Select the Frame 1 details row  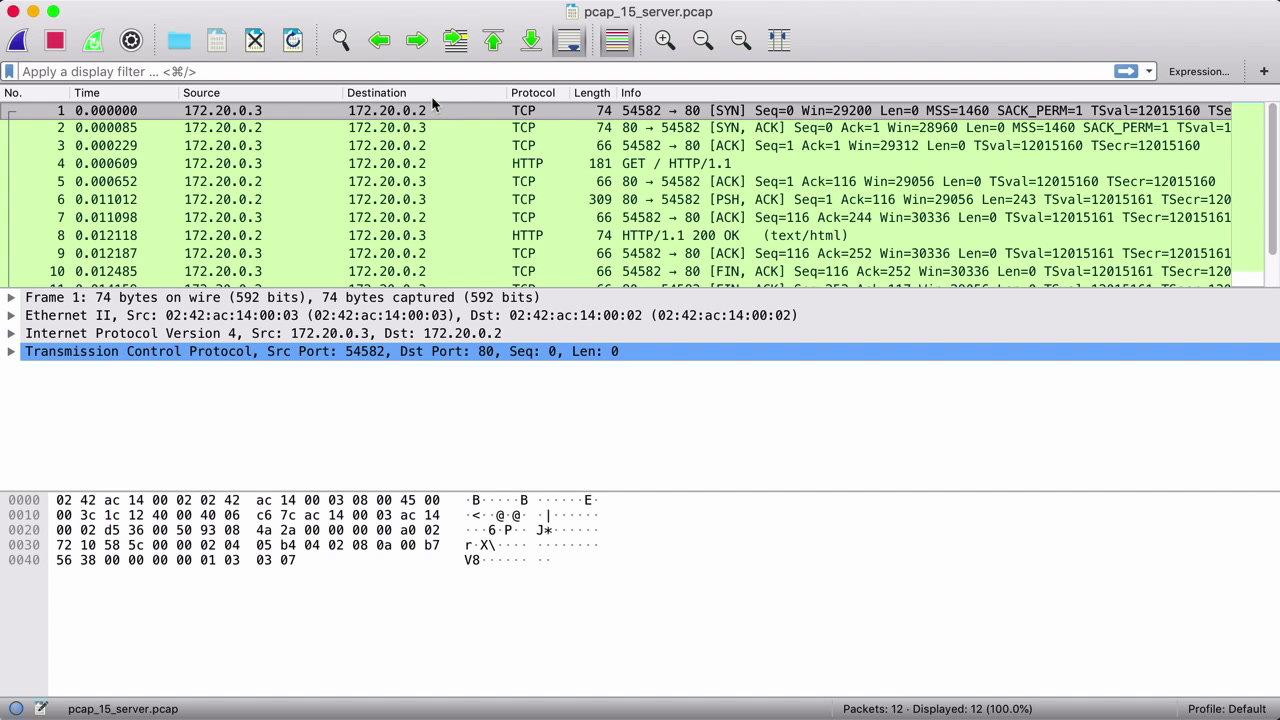[640, 298]
